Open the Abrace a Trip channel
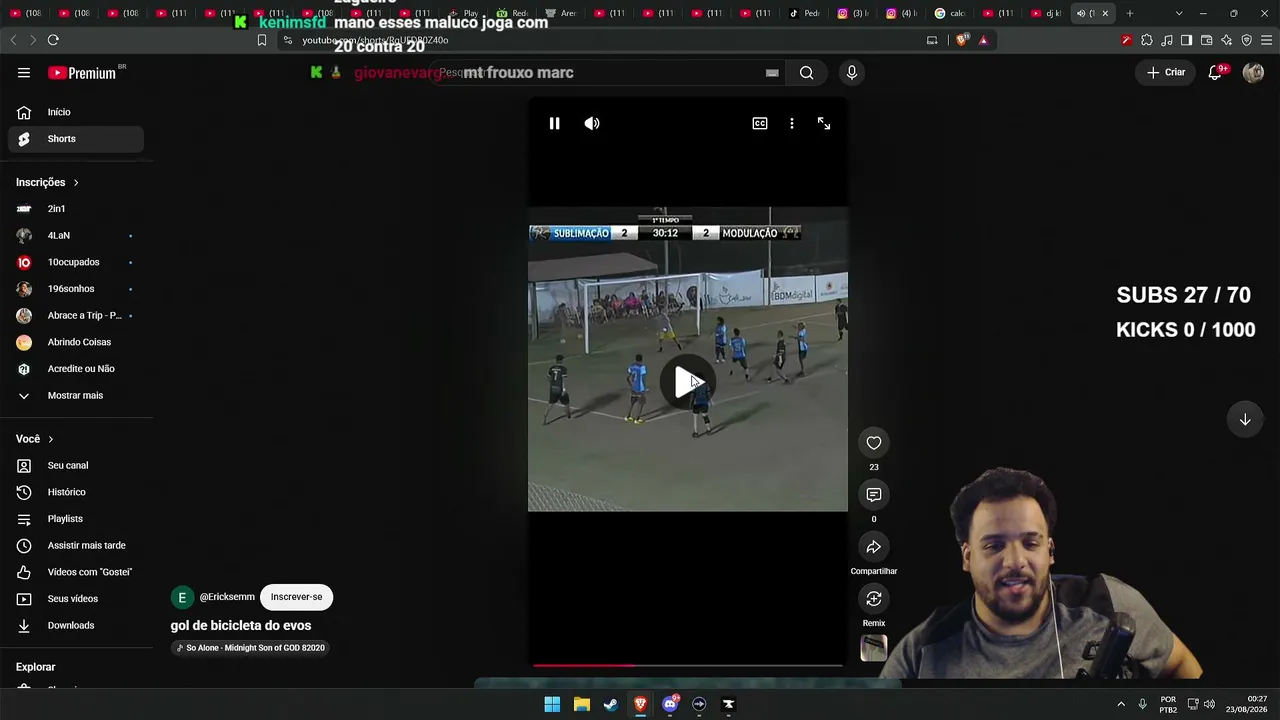 tap(76, 315)
